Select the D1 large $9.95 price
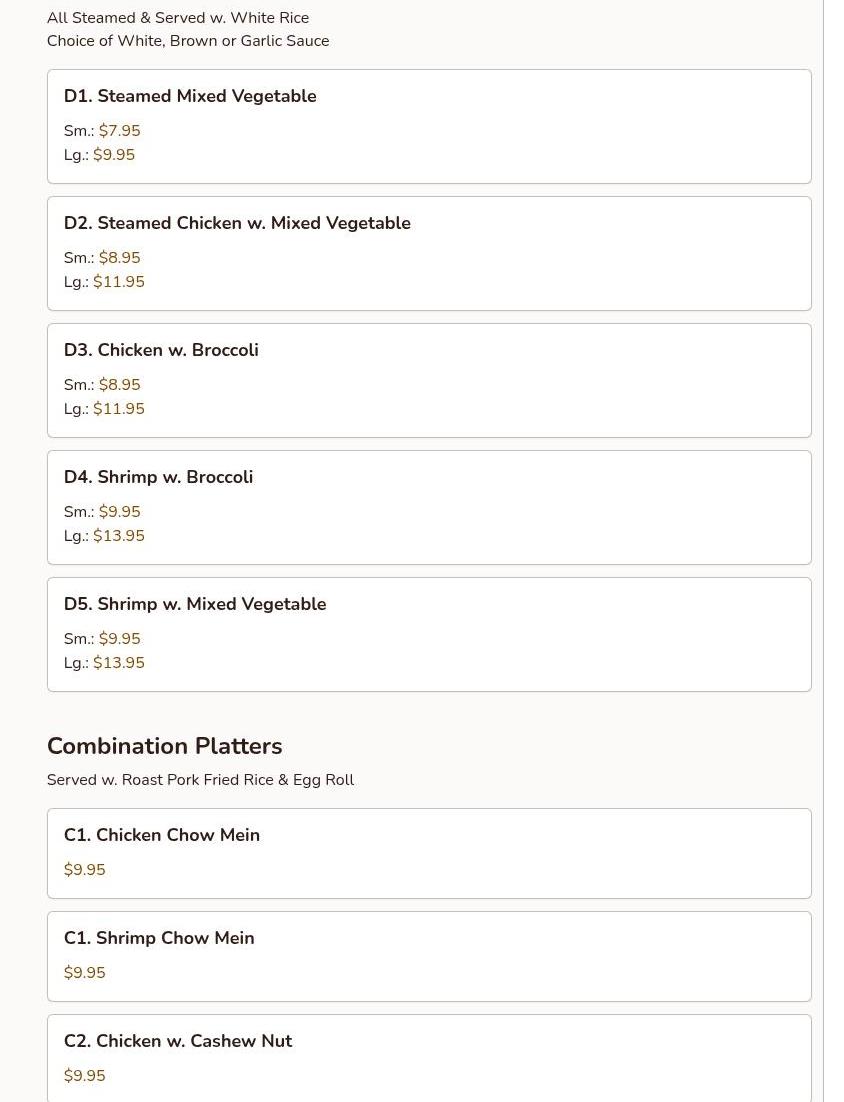The width and height of the screenshot is (844, 1102). [113, 155]
